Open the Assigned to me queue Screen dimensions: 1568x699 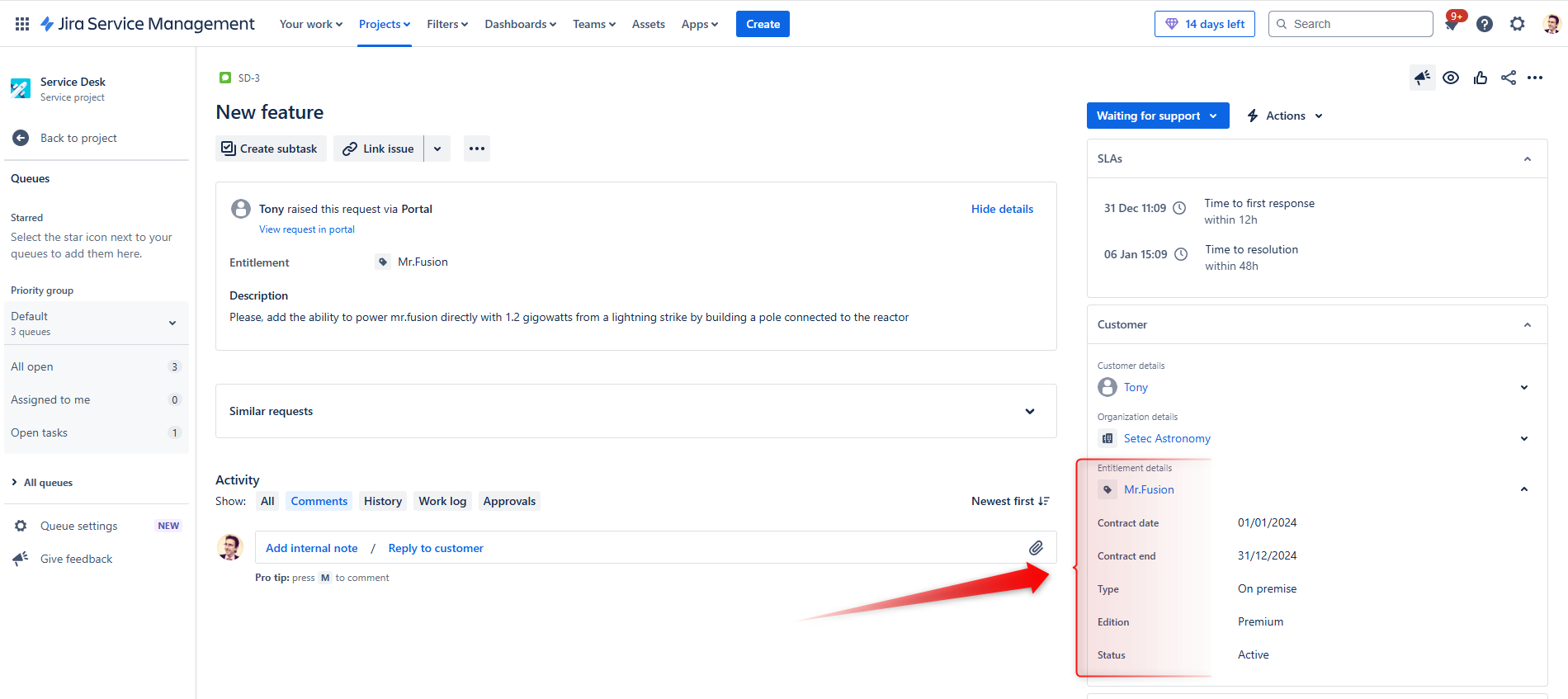97,399
